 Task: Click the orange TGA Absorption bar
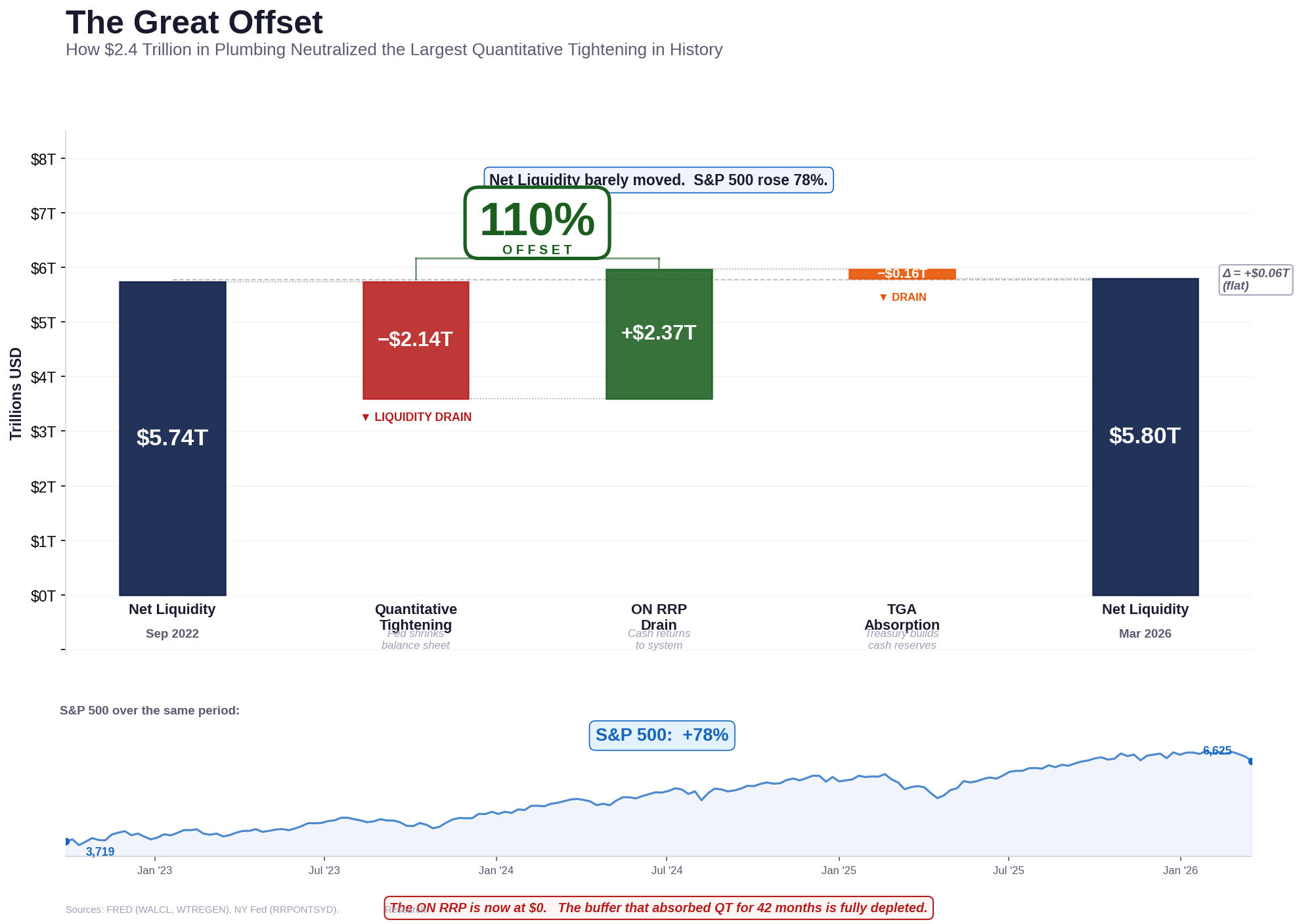pos(902,274)
